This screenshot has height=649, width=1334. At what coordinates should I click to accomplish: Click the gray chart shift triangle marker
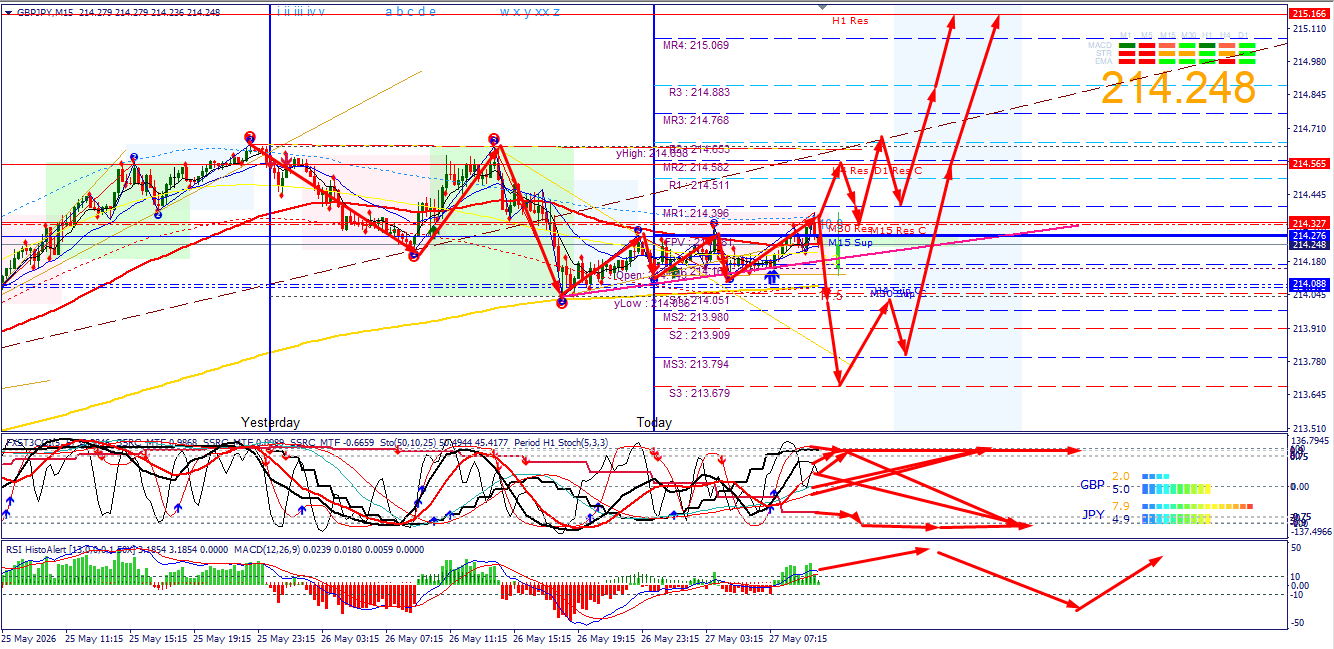pos(822,7)
